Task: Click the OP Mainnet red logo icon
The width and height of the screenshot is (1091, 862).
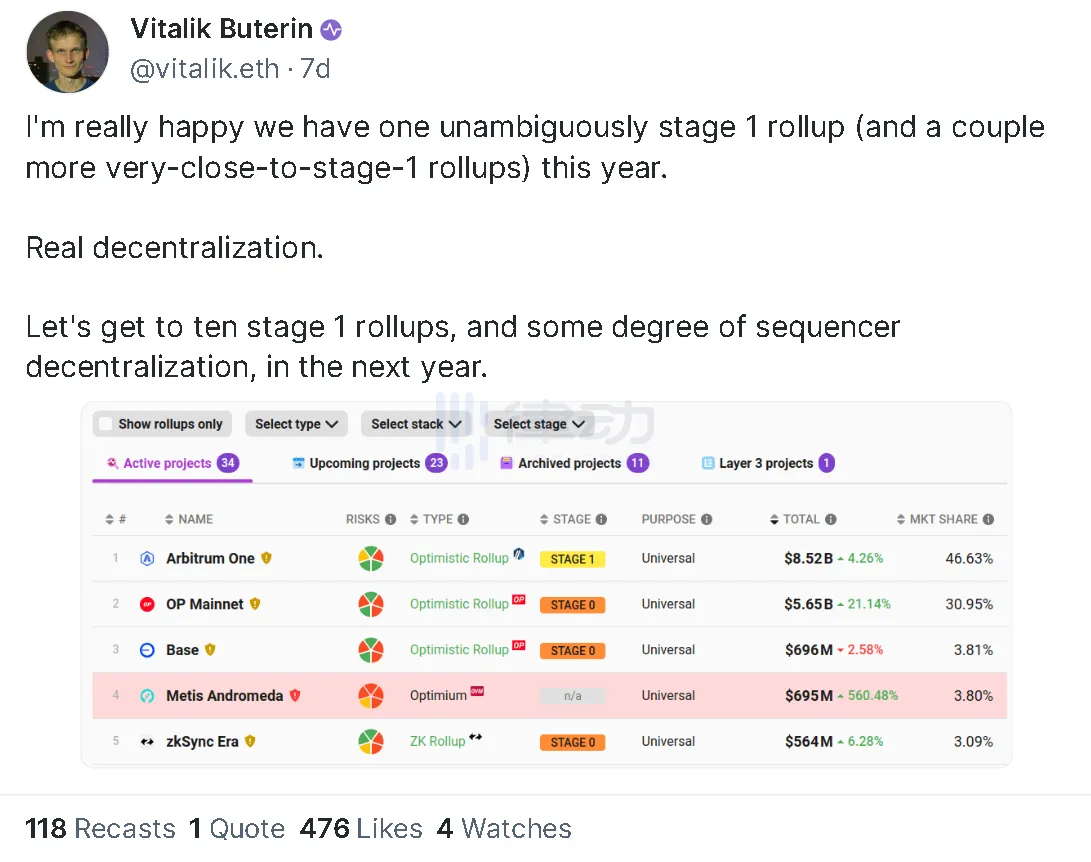Action: pos(148,604)
